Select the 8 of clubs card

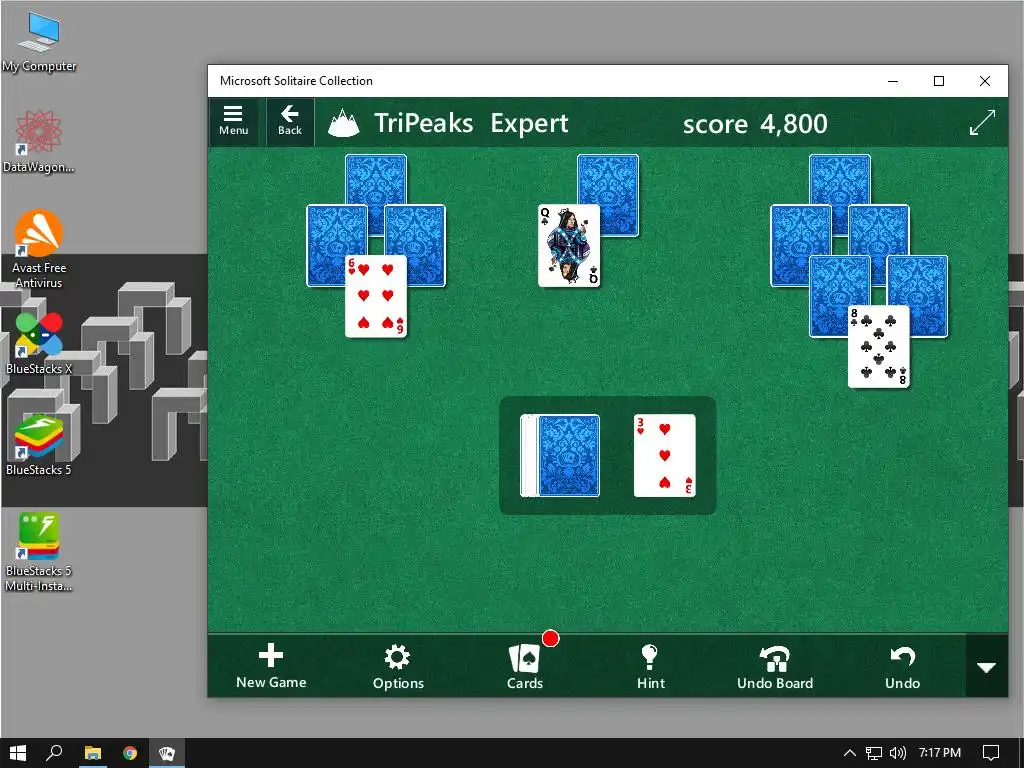pyautogui.click(x=878, y=347)
